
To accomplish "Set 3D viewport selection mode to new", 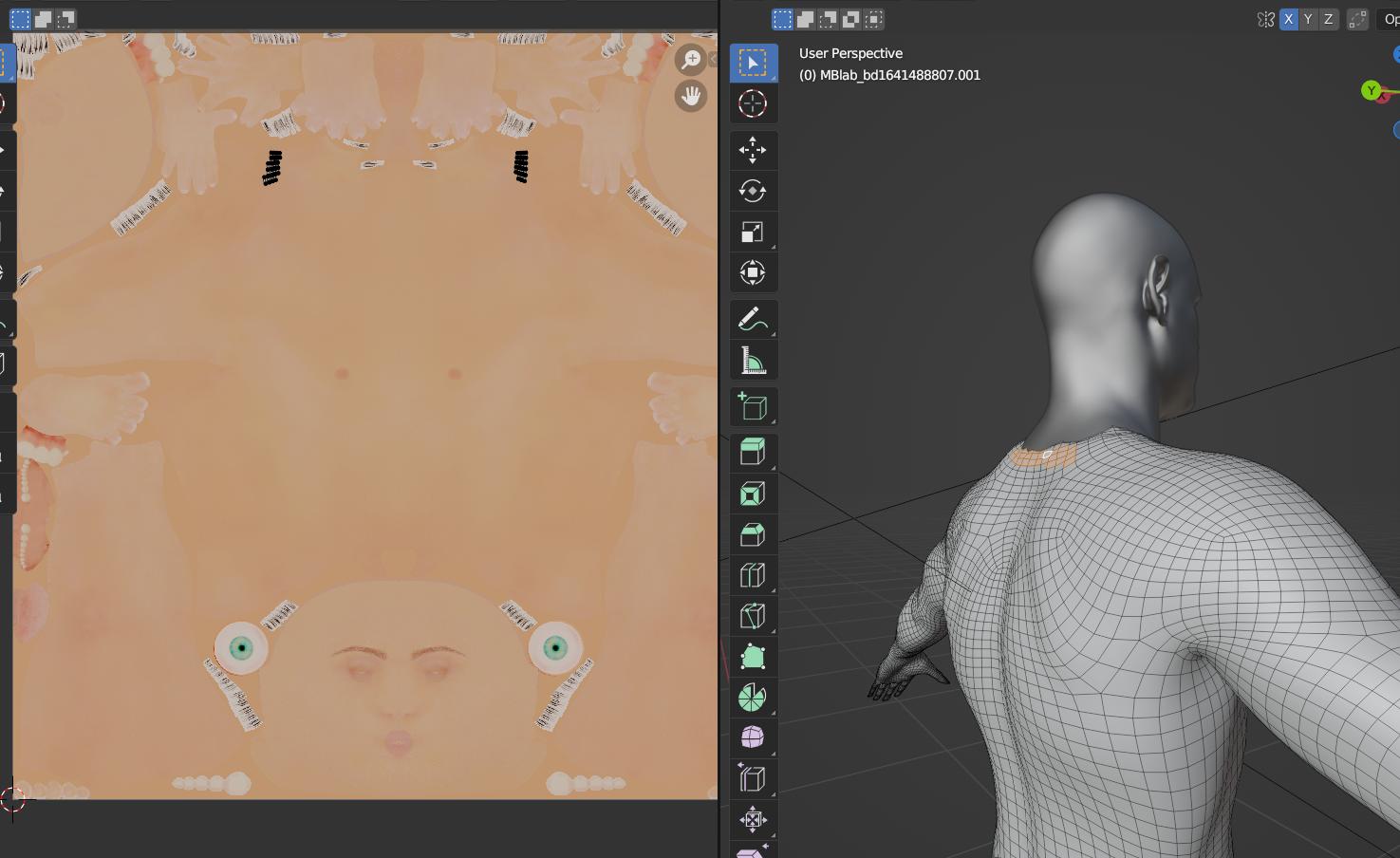I will click(x=782, y=19).
